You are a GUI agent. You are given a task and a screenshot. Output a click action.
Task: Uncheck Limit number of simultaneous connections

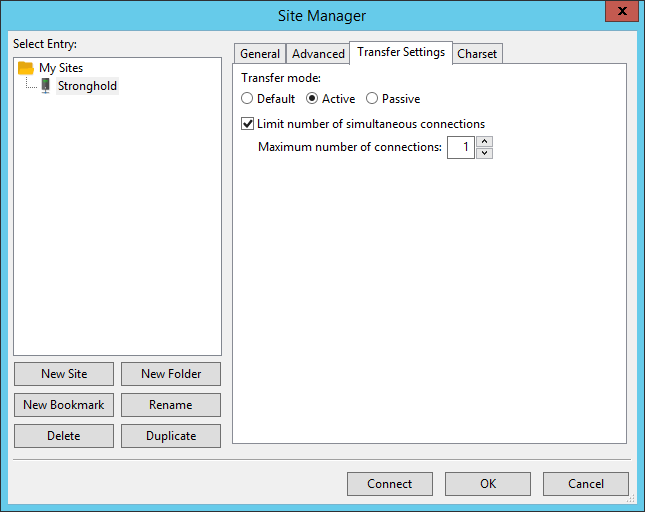pos(248,124)
